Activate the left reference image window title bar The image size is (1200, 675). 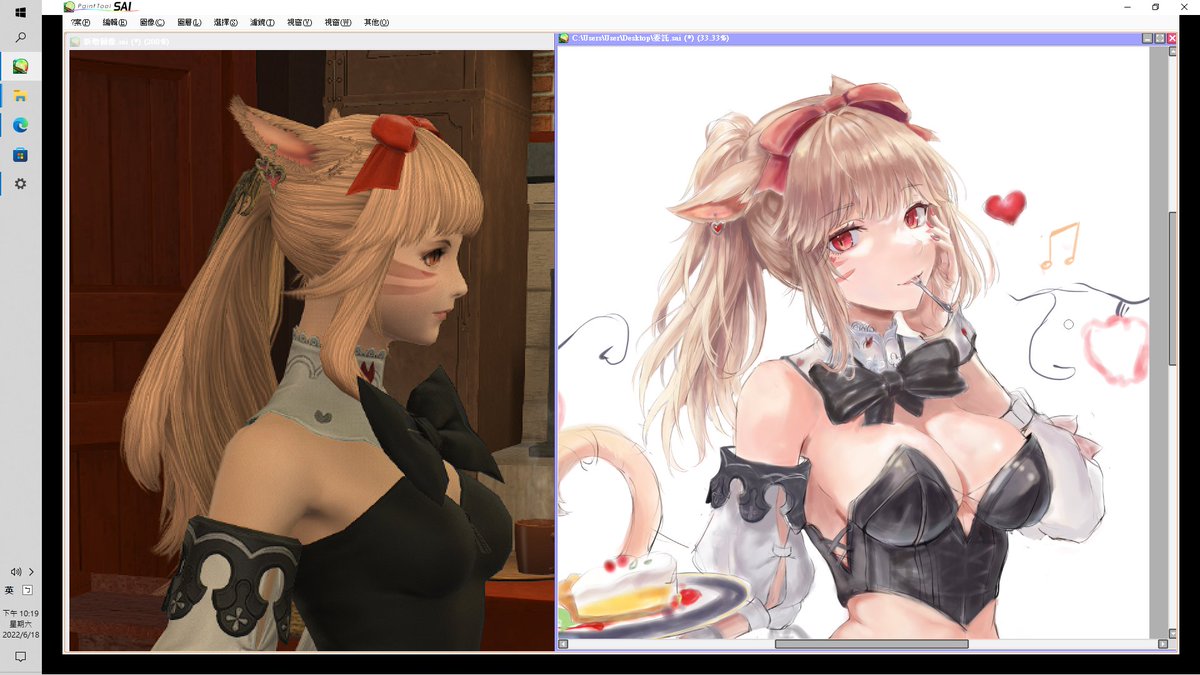click(310, 41)
